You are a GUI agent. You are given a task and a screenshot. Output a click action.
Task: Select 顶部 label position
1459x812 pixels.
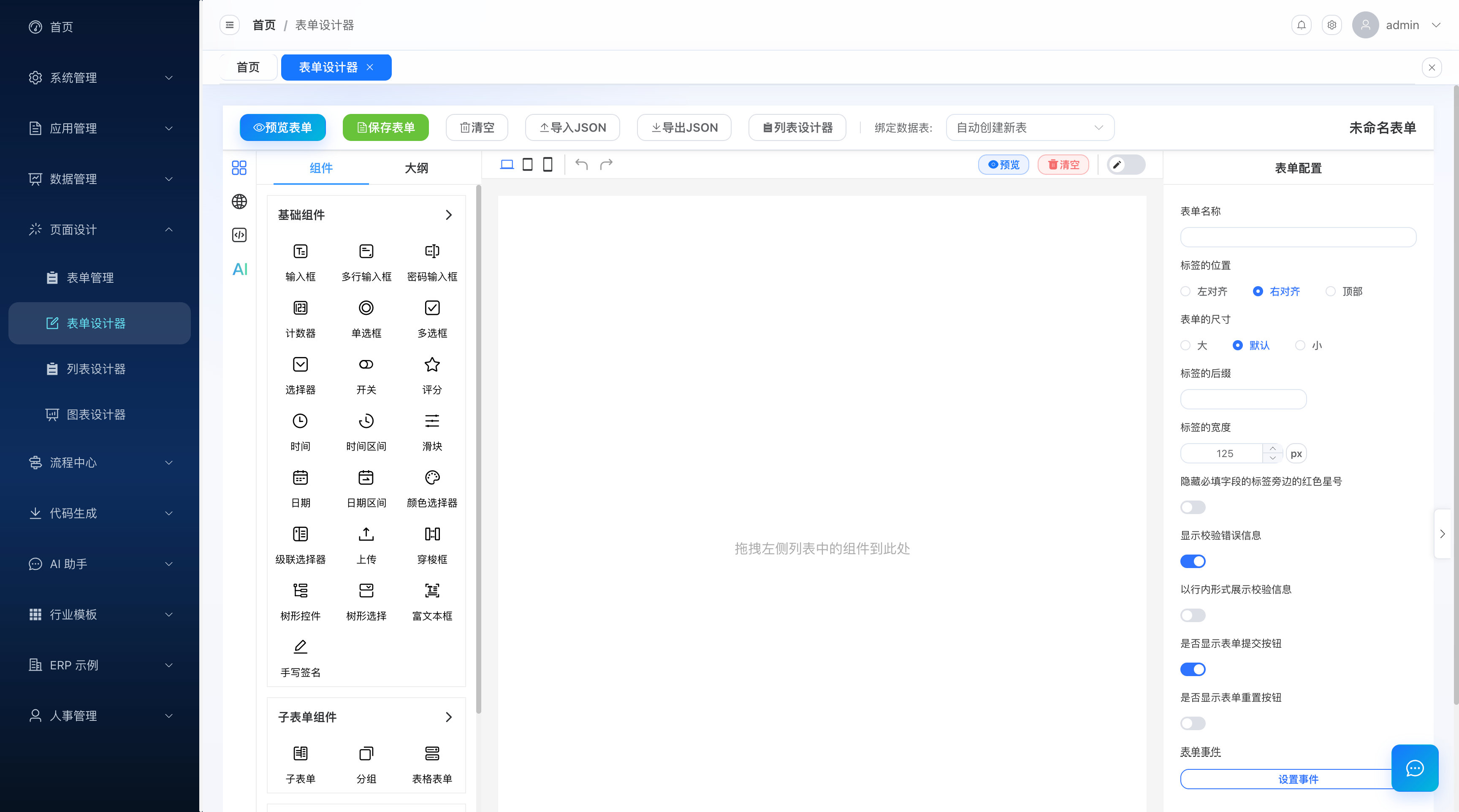pyautogui.click(x=1344, y=291)
